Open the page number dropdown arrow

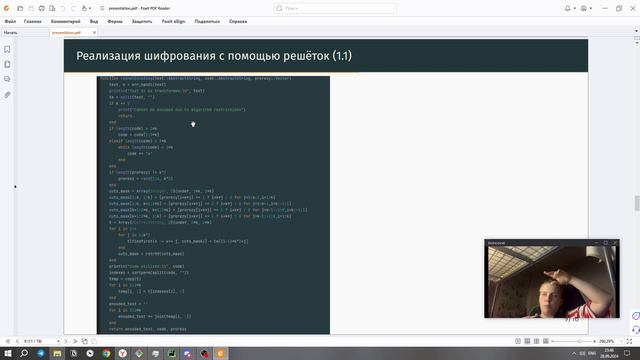point(58,341)
